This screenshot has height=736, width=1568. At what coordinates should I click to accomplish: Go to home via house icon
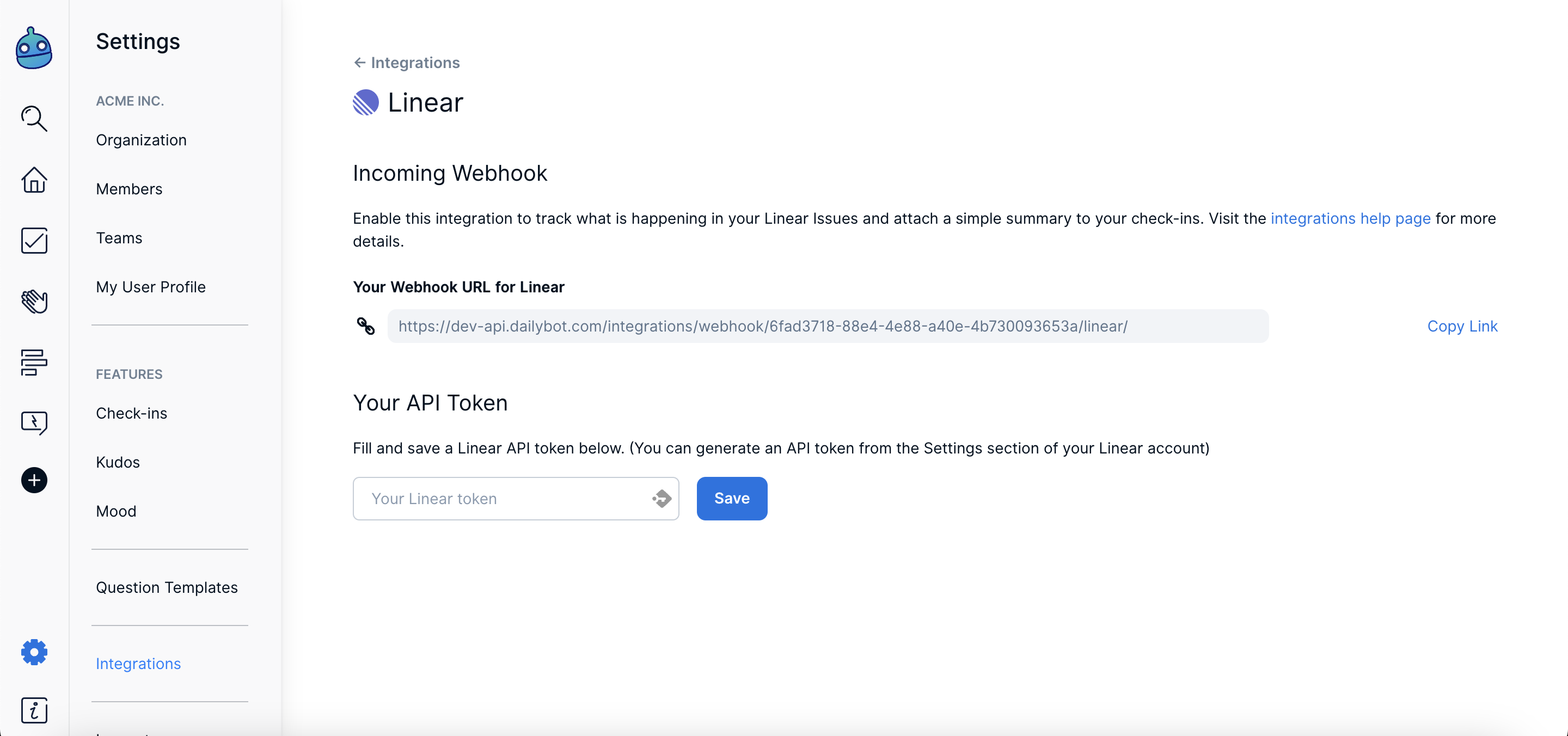34,180
